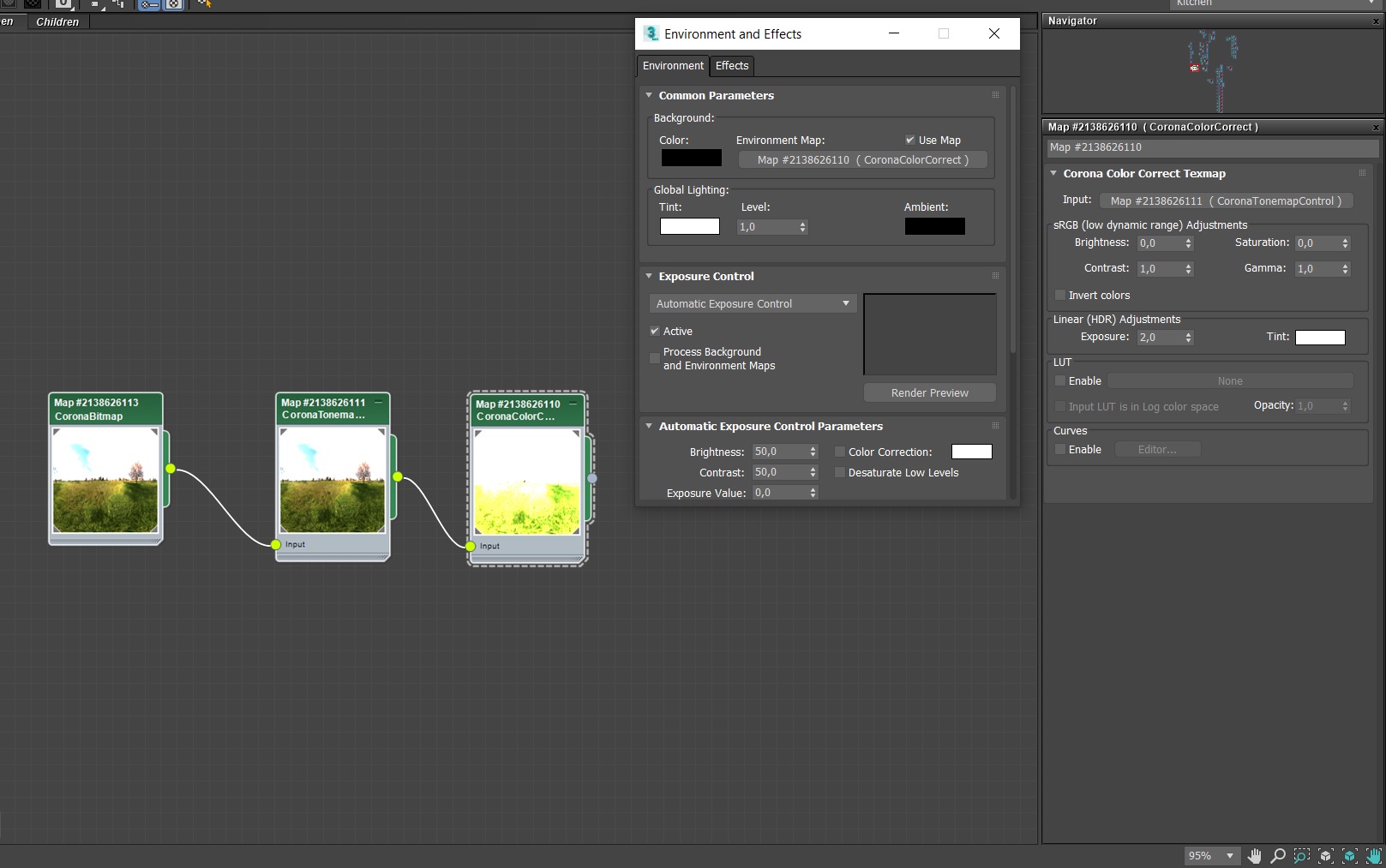
Task: Click the Environment Map CoronaColorCorrect button
Action: 863,159
